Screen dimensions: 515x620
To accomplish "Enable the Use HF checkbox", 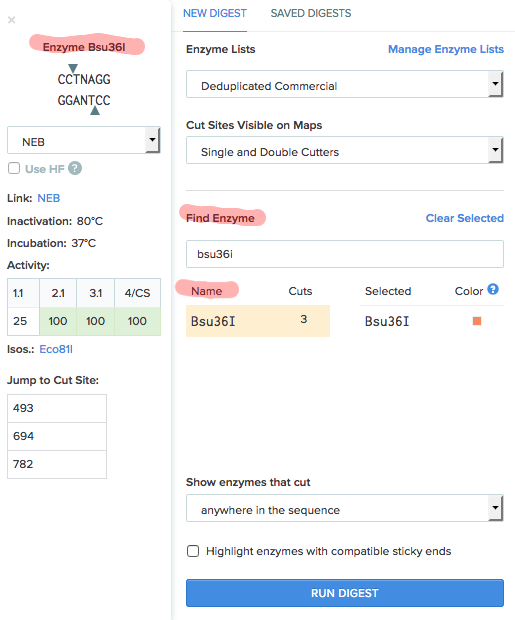I will click(14, 168).
